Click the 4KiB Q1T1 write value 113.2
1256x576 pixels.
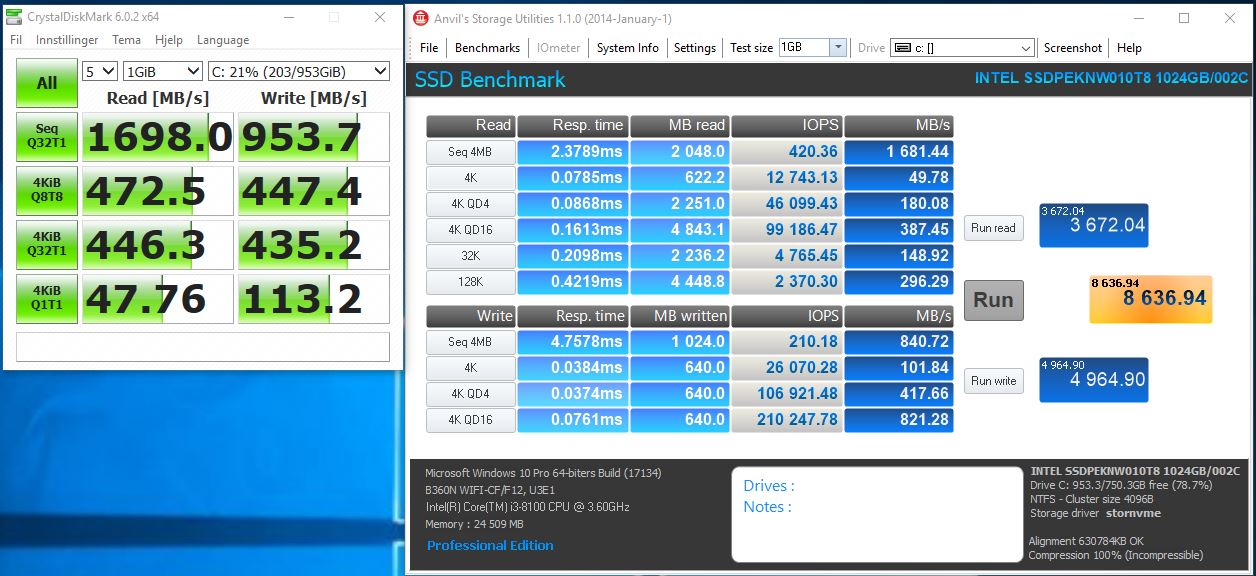click(313, 299)
